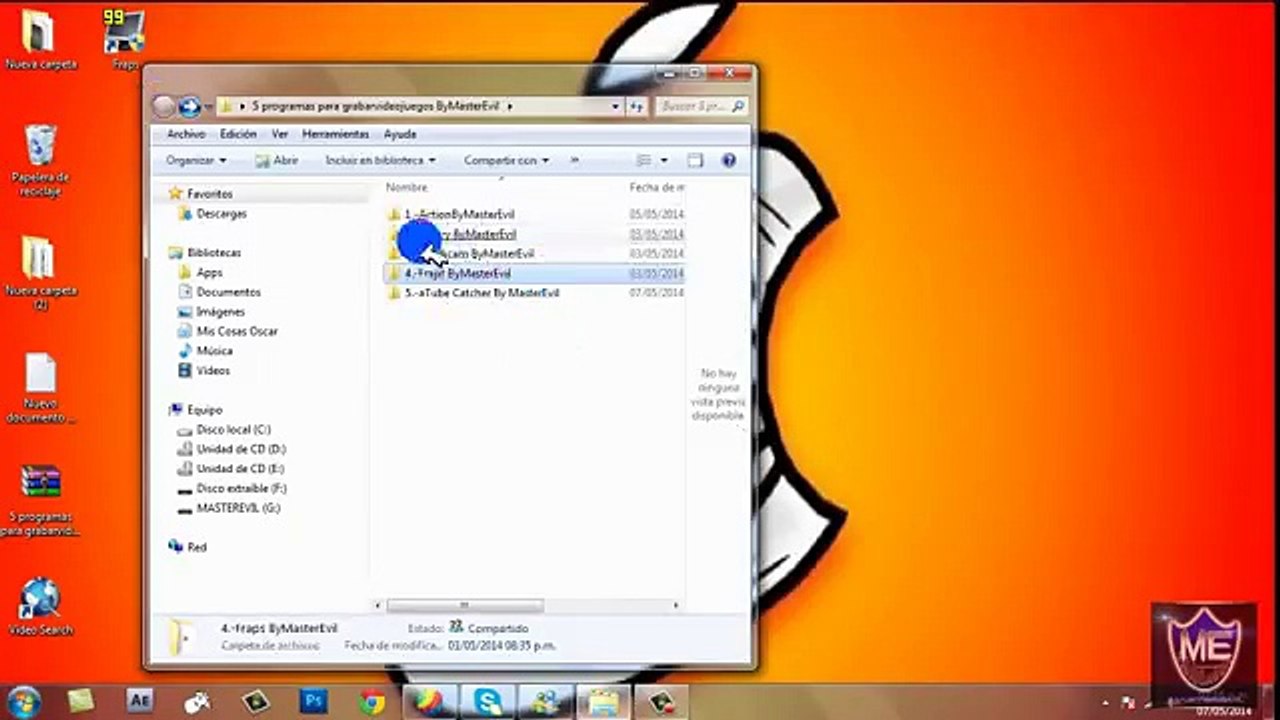Open the Apps library
The height and width of the screenshot is (720, 1280).
coord(209,272)
